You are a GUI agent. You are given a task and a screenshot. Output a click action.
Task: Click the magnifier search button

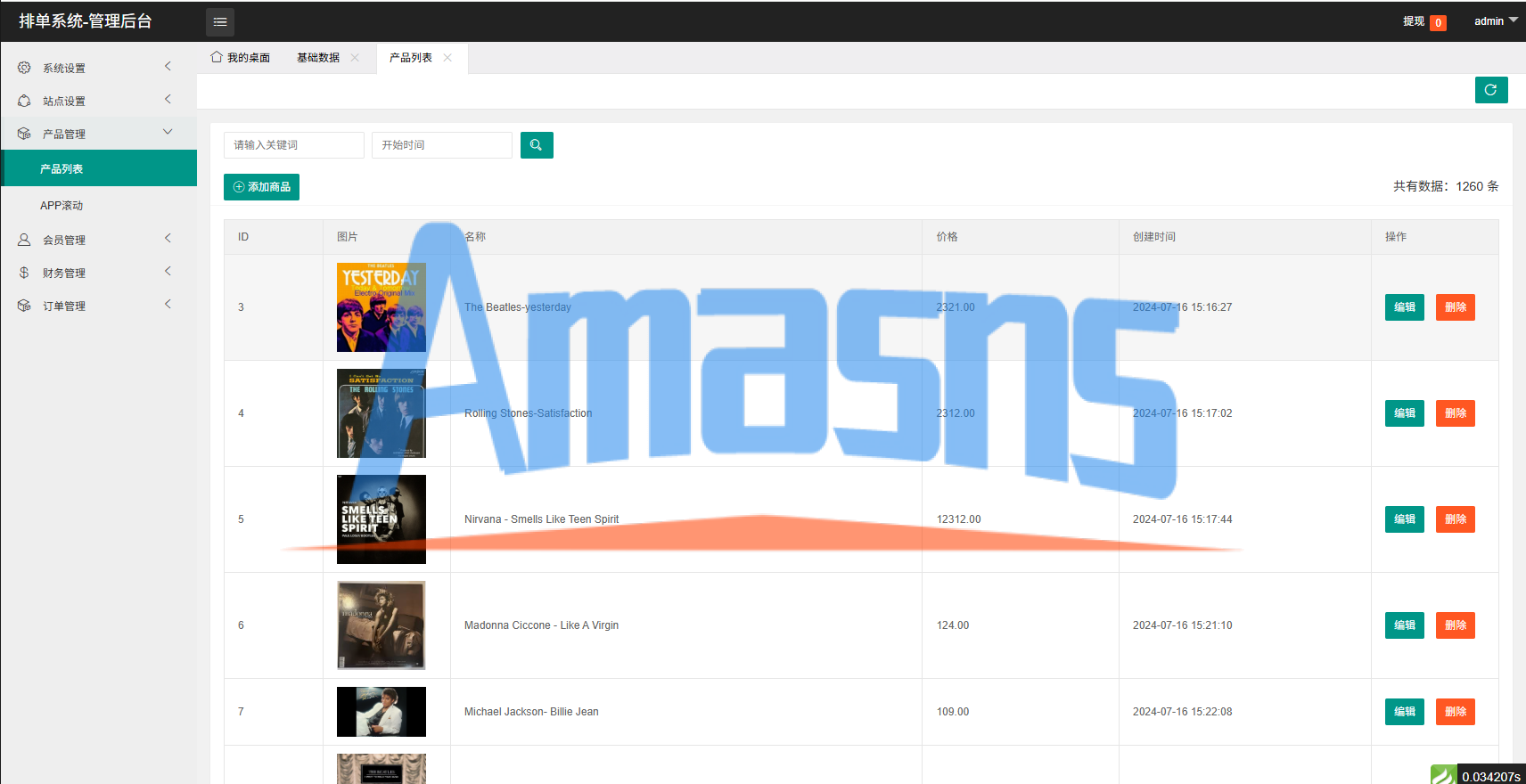pyautogui.click(x=537, y=145)
